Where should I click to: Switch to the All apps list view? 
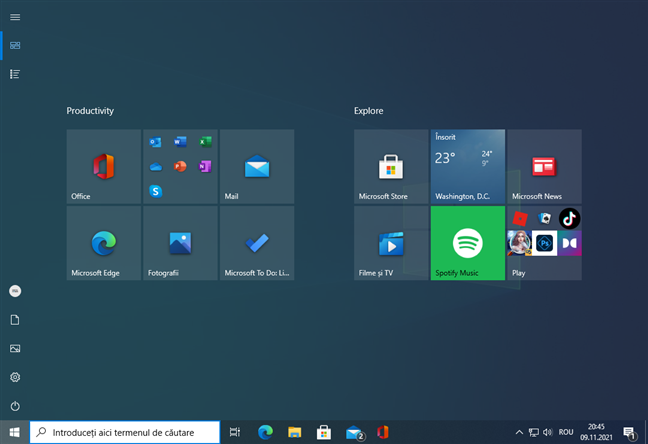point(15,74)
